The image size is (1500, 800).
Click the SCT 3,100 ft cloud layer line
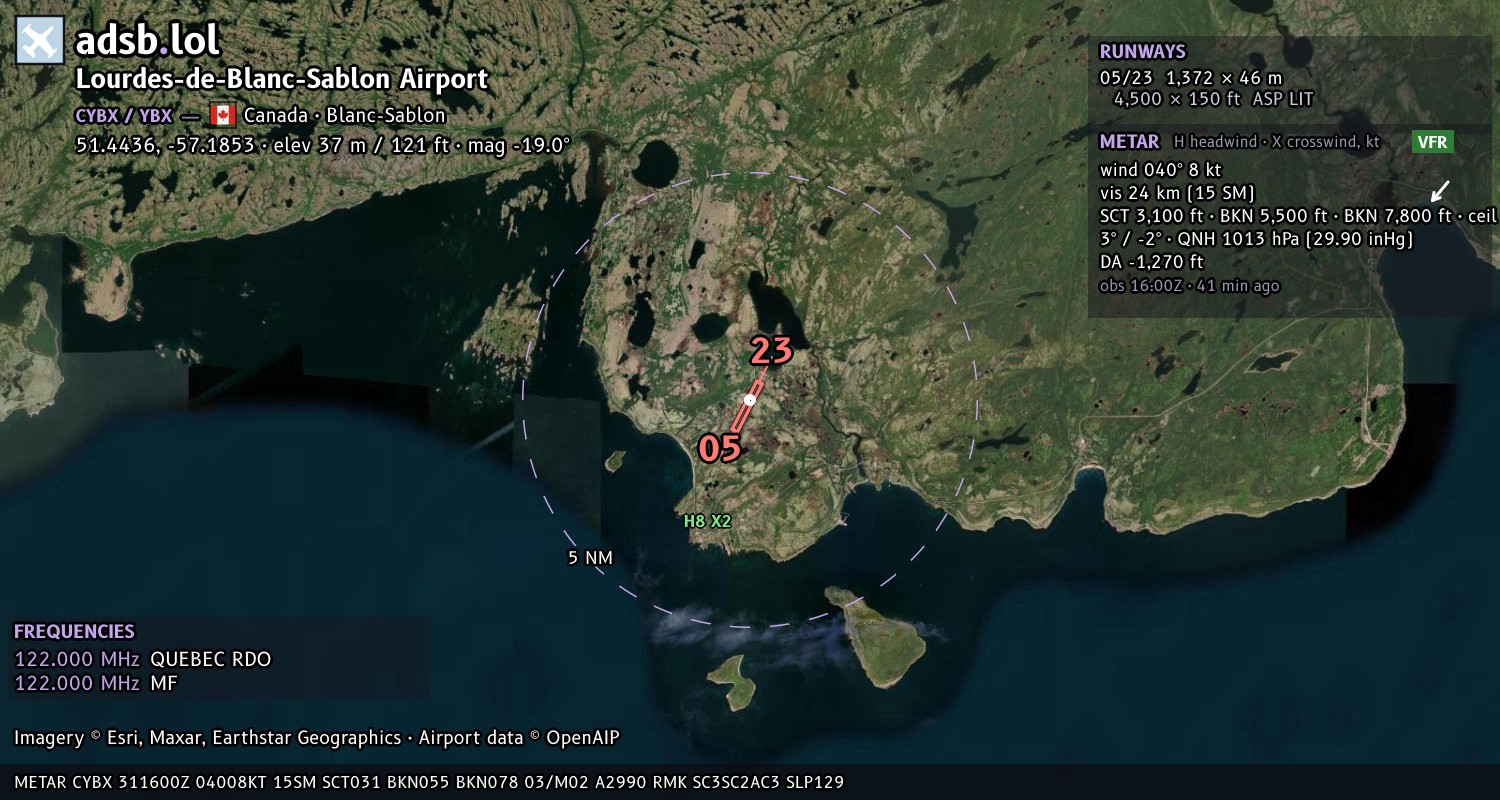click(1297, 216)
